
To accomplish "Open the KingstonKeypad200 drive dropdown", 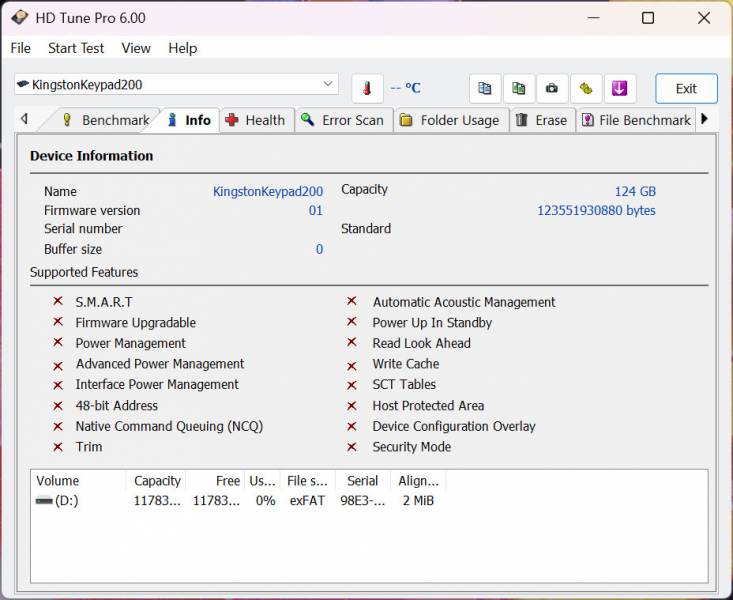I will (x=176, y=85).
